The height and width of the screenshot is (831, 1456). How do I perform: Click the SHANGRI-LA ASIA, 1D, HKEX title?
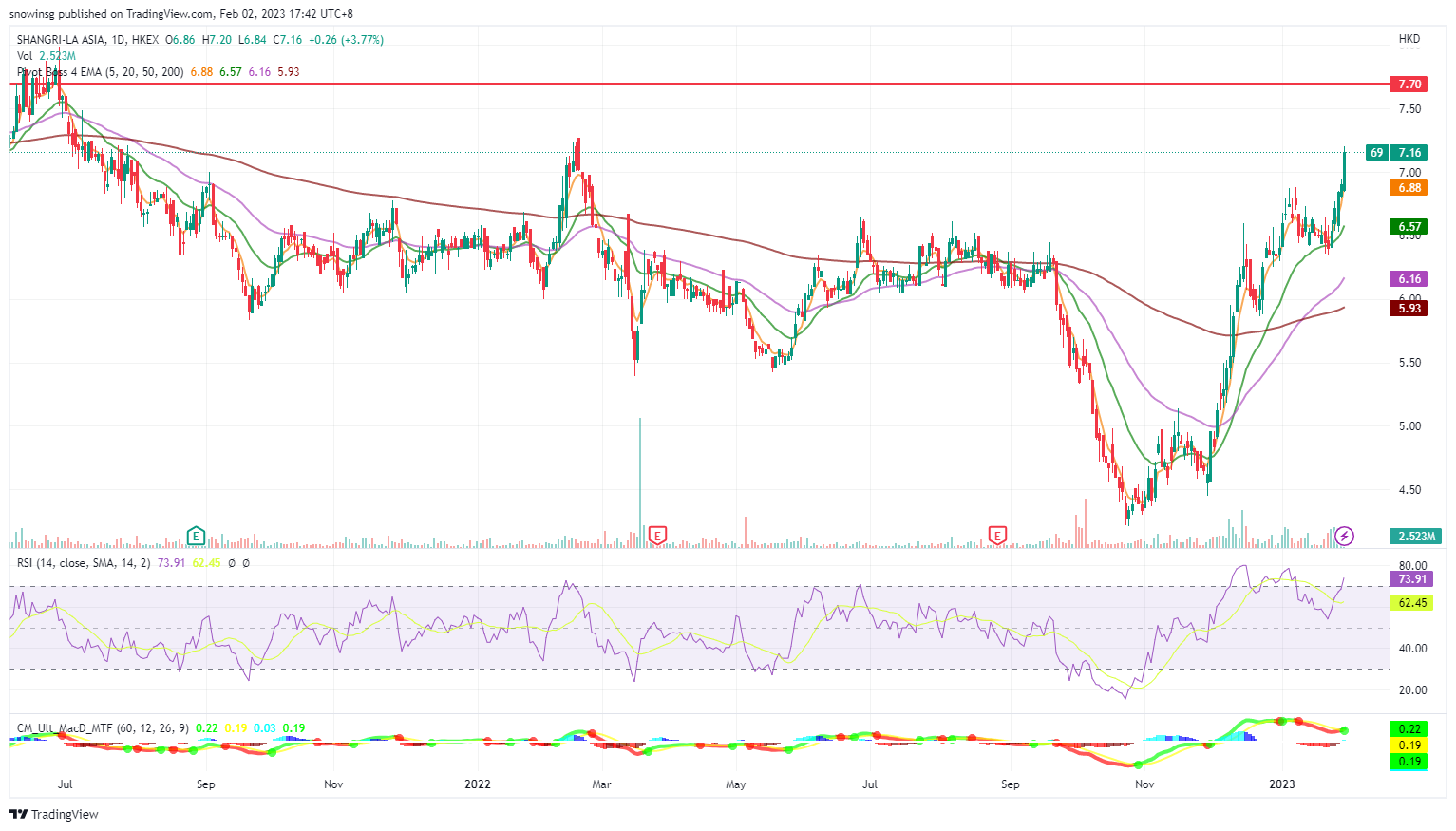87,40
